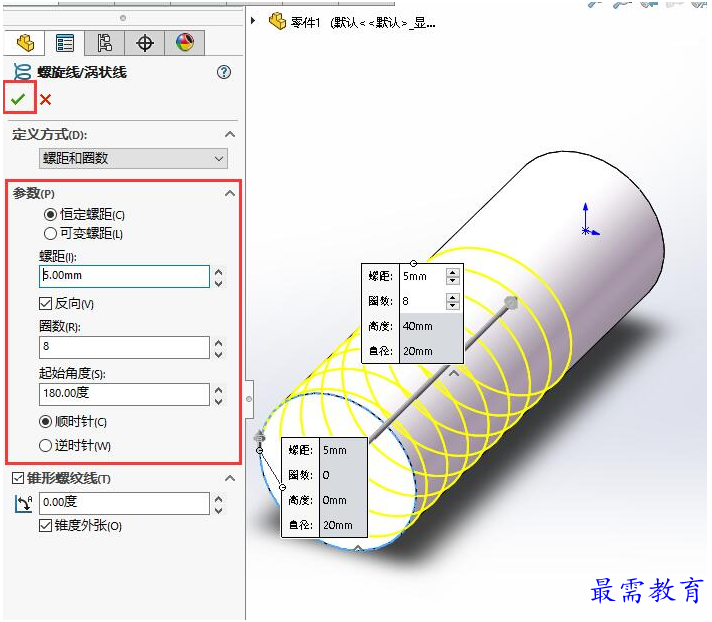This screenshot has width=712, height=622.
Task: Cancel helix with the red X
Action: point(45,99)
